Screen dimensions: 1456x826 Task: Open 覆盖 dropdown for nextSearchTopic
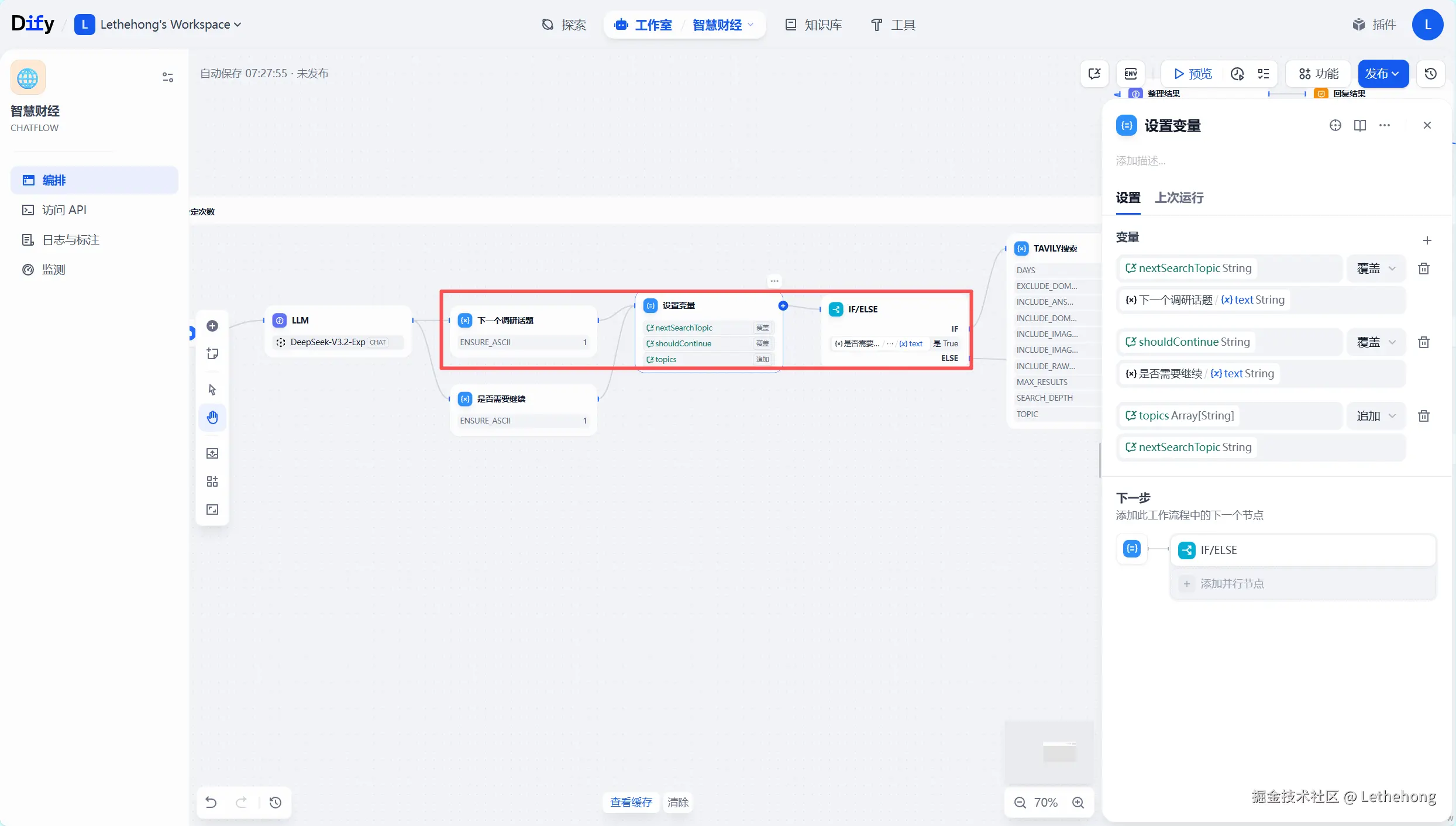pos(1376,269)
